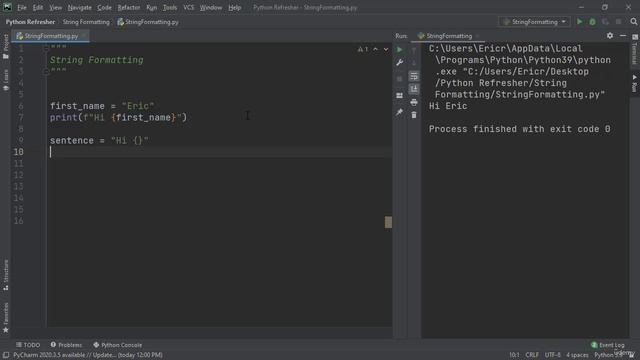Click PyCharm update available status message
Viewport: 640px width, 360px height.
point(88,355)
